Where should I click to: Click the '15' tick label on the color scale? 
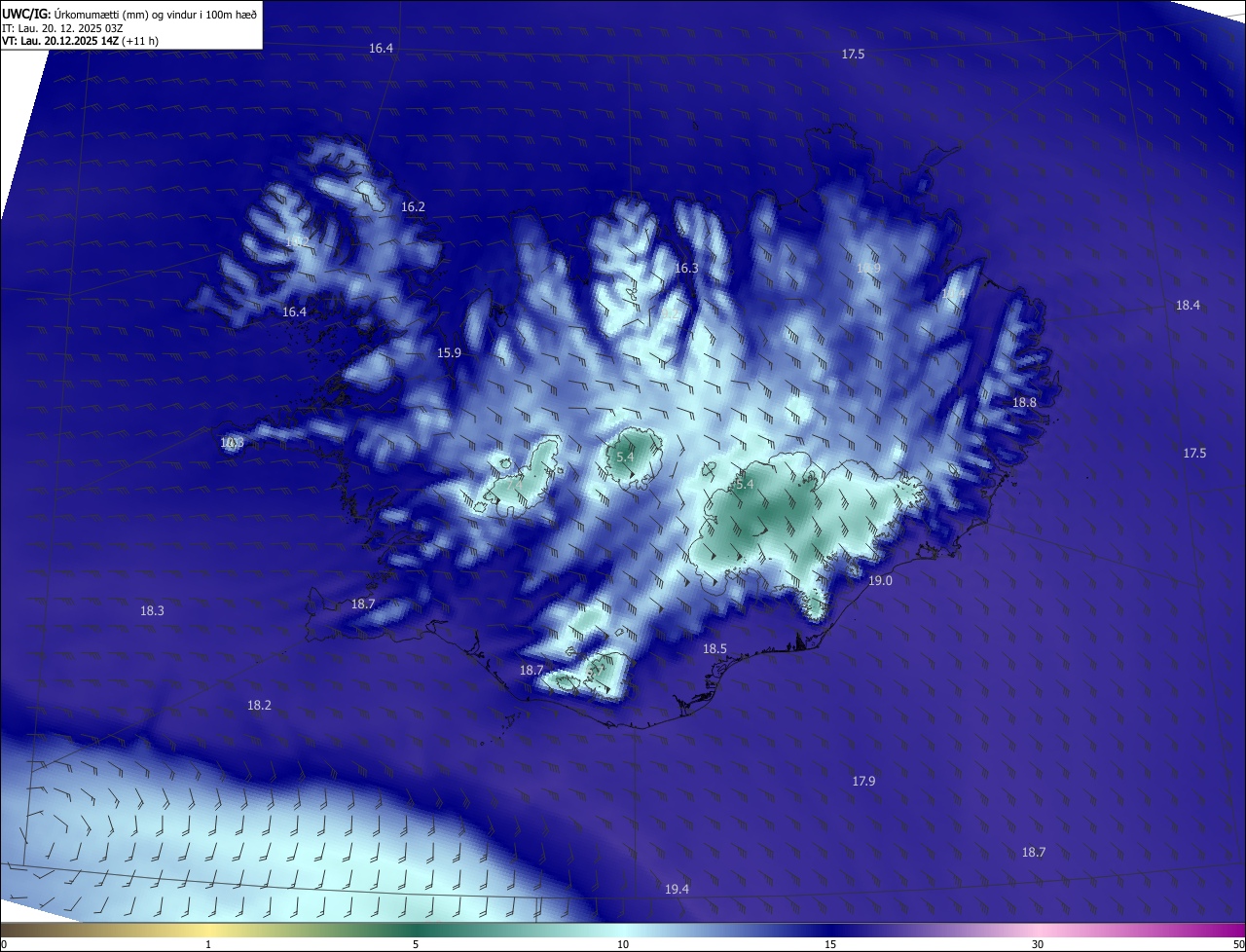click(x=830, y=944)
